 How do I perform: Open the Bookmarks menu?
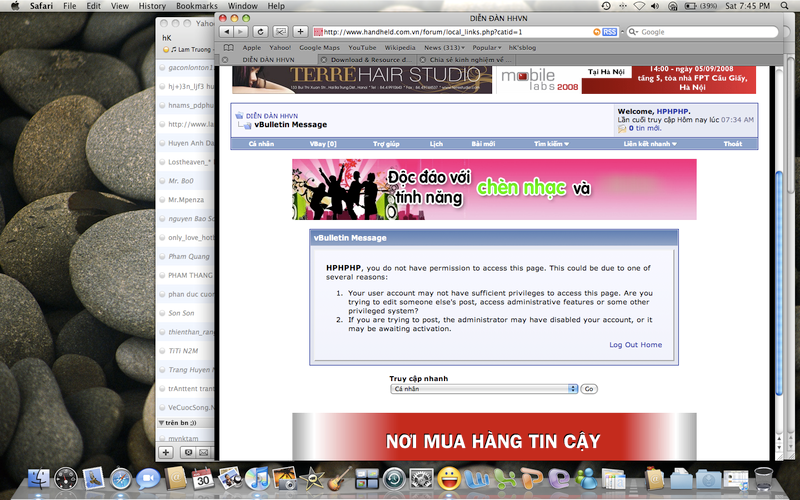(196, 6)
